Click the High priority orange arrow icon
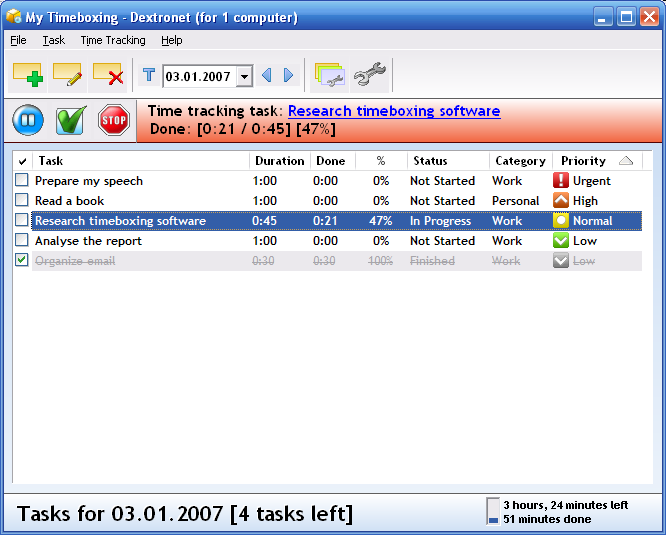This screenshot has height=535, width=666. 561,200
